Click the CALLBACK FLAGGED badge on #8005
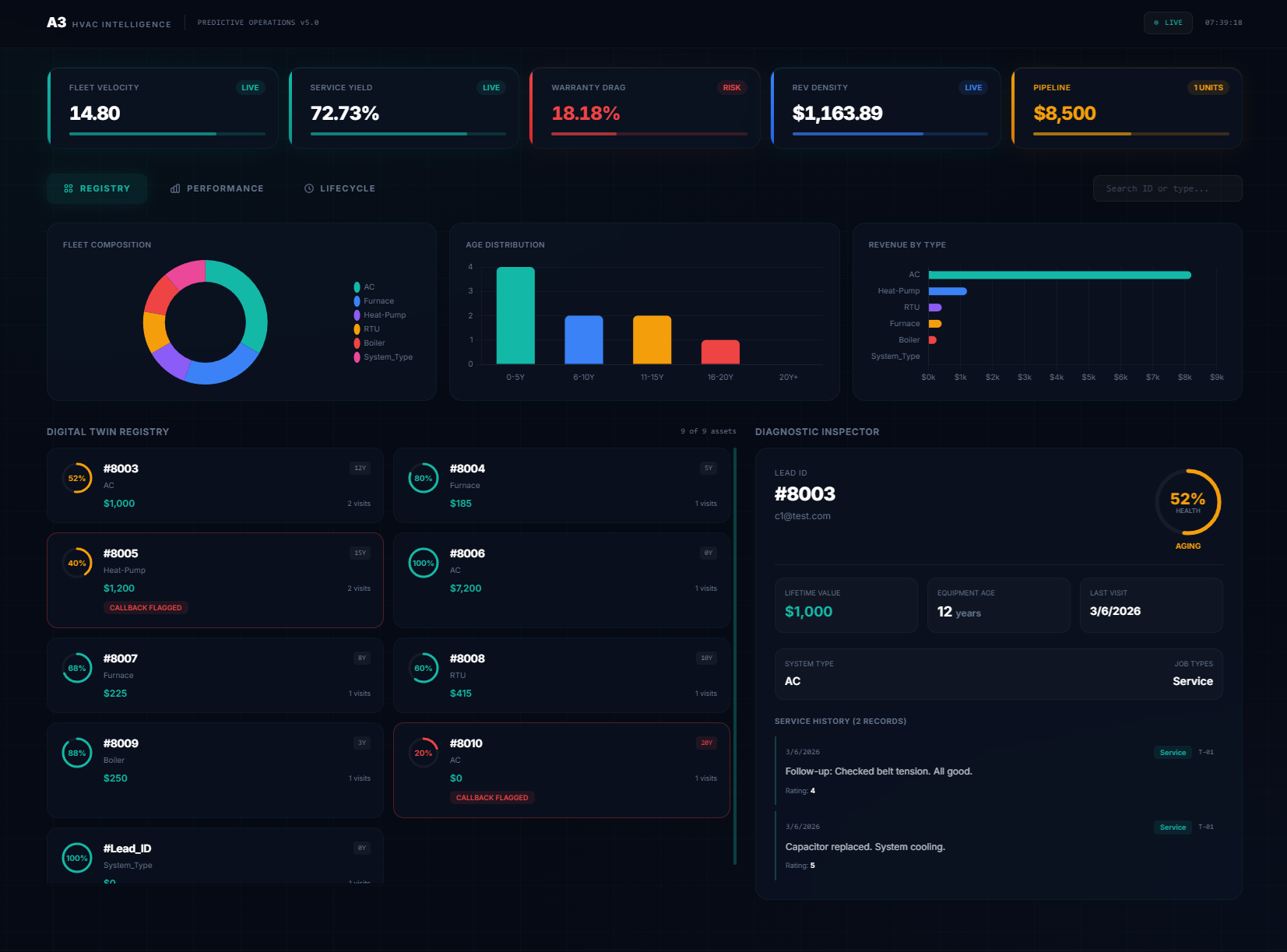 tap(146, 607)
